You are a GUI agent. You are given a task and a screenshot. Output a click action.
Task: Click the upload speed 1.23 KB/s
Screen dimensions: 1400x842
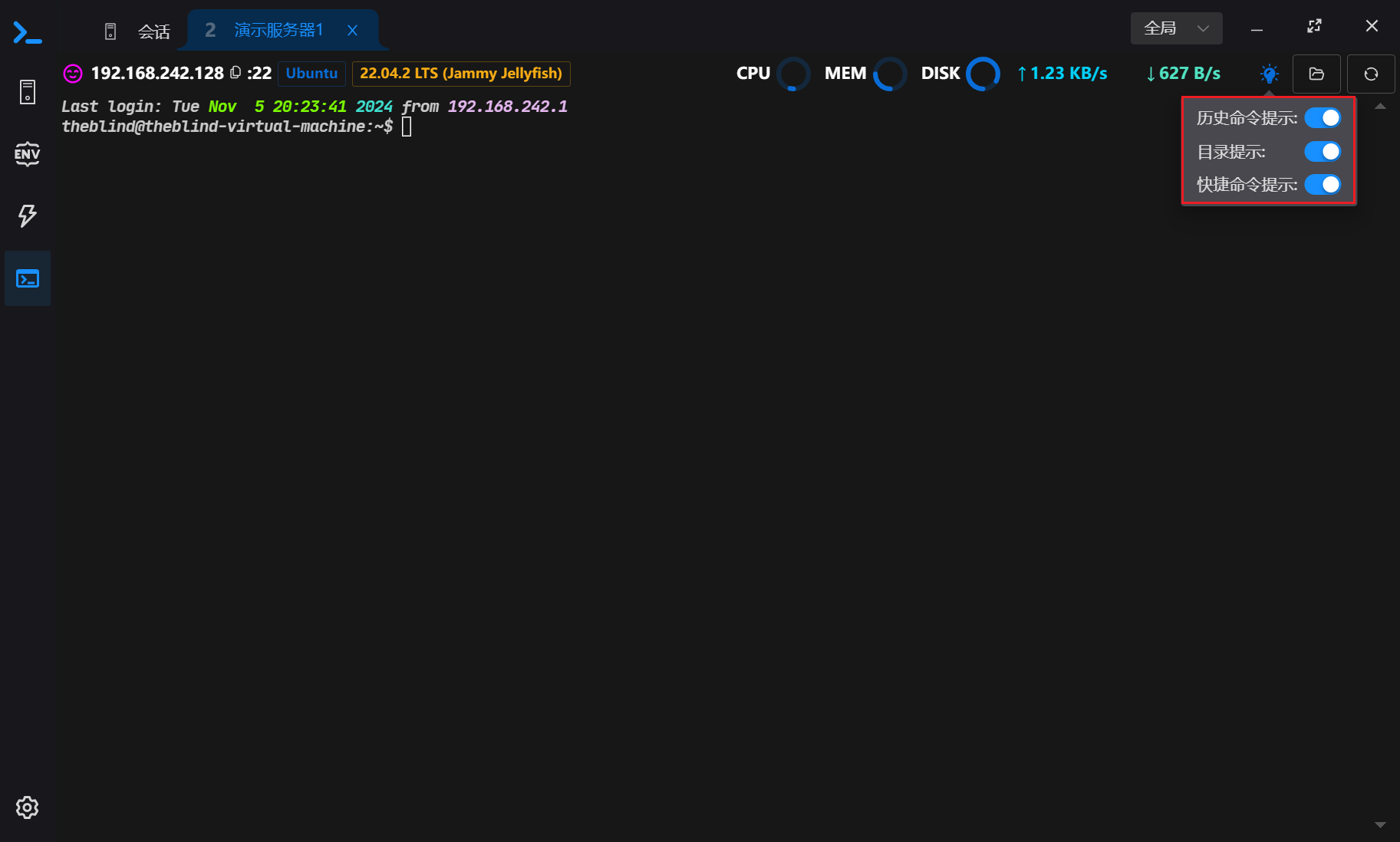[x=1062, y=74]
